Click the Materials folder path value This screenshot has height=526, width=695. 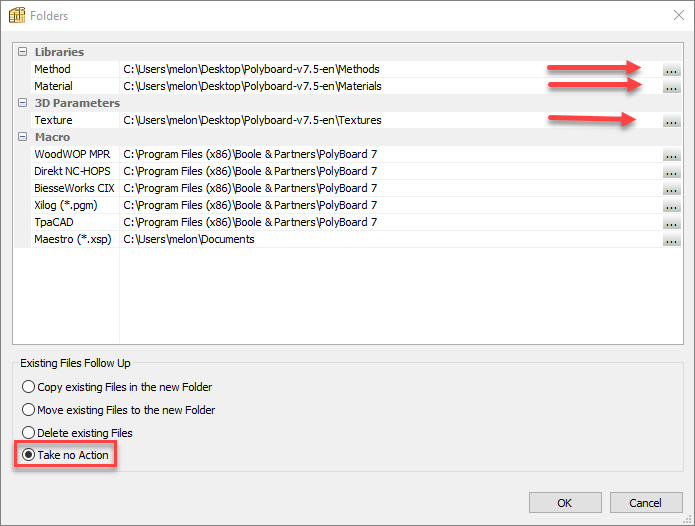(x=252, y=86)
